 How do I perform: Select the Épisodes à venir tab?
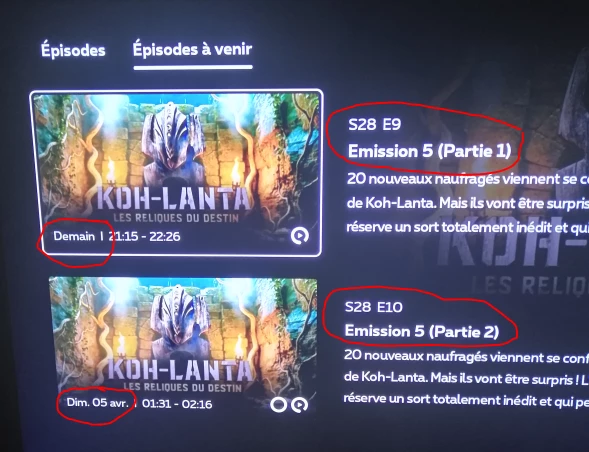point(192,50)
